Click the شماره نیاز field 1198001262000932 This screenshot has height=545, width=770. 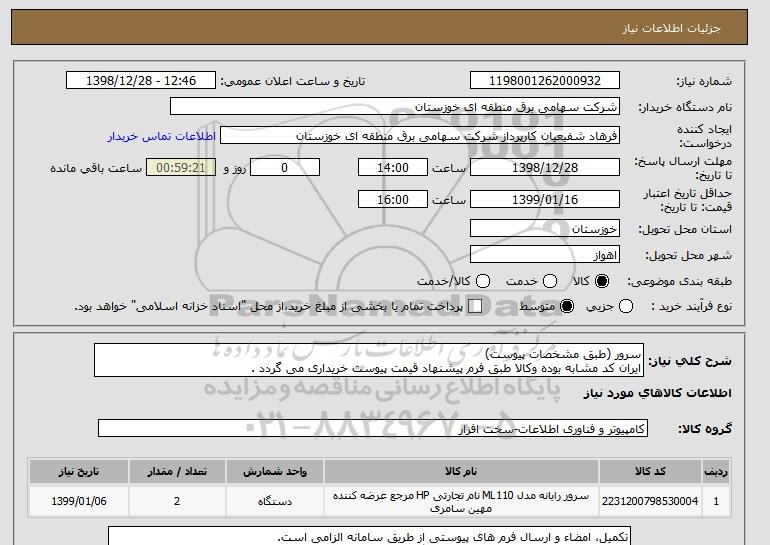[x=545, y=81]
